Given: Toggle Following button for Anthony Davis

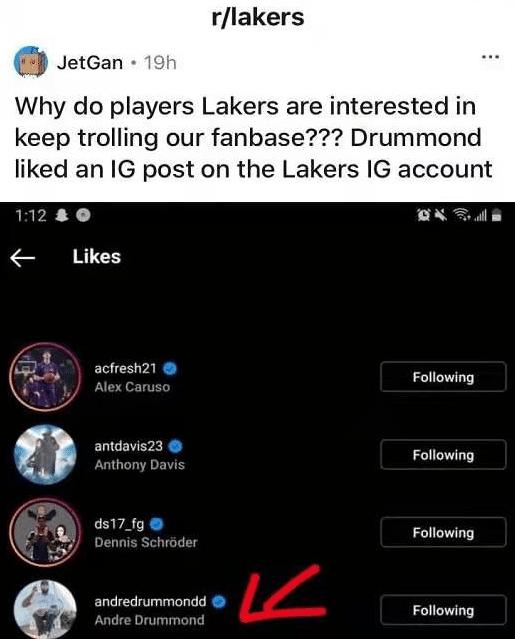Looking at the screenshot, I should 443,454.
